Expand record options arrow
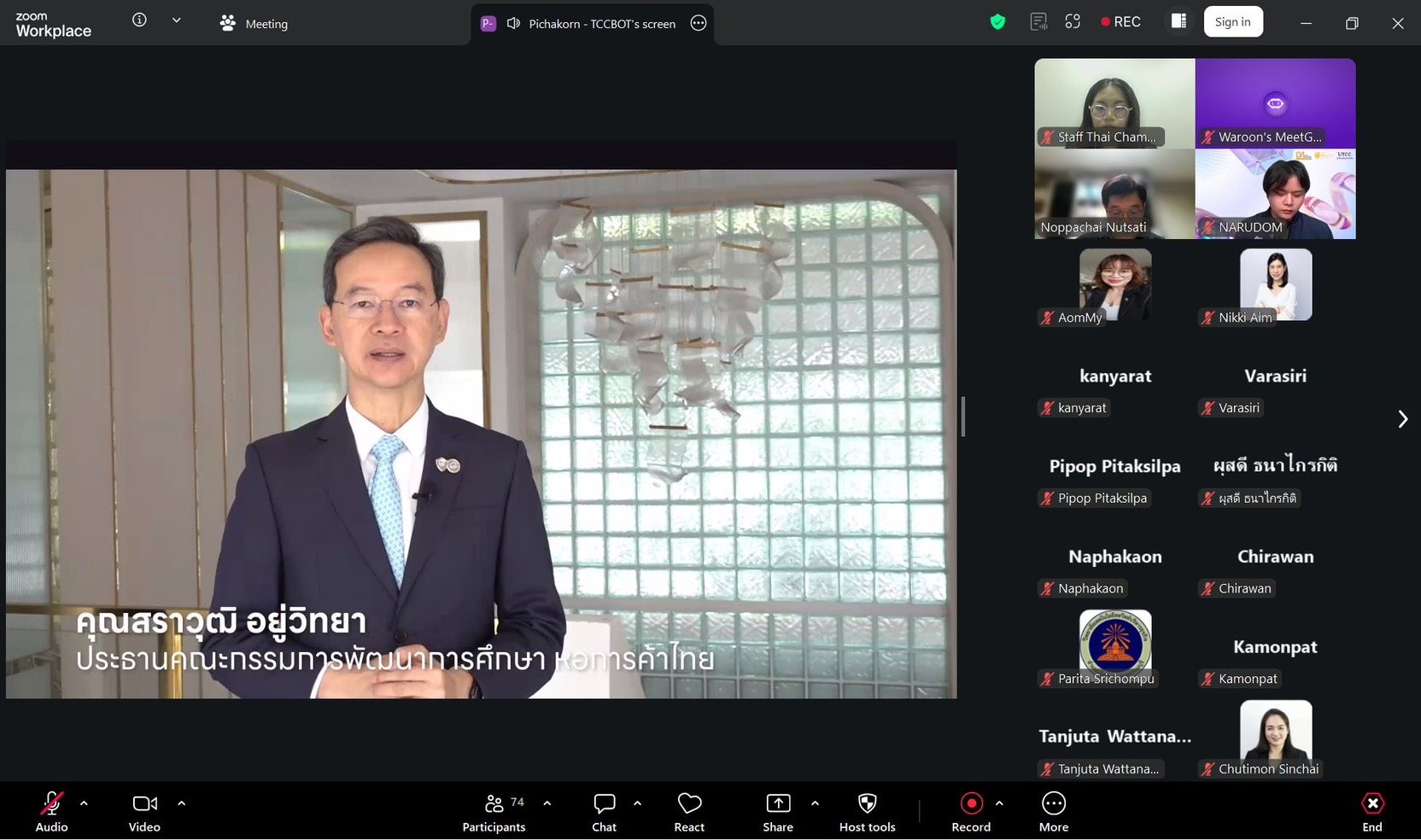Image resolution: width=1421 pixels, height=840 pixels. click(999, 803)
